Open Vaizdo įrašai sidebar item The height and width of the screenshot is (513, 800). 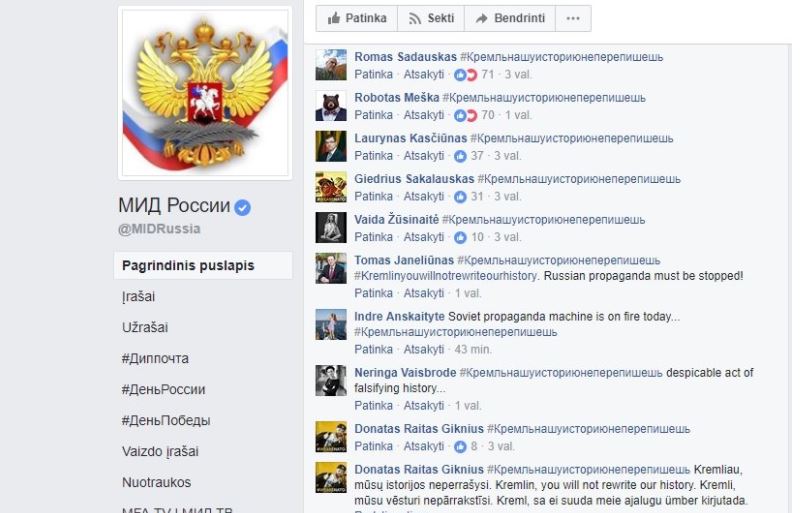point(160,451)
